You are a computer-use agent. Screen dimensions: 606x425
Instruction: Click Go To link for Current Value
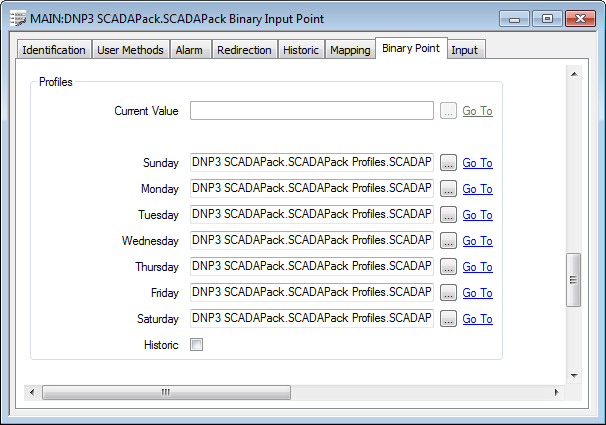(477, 111)
